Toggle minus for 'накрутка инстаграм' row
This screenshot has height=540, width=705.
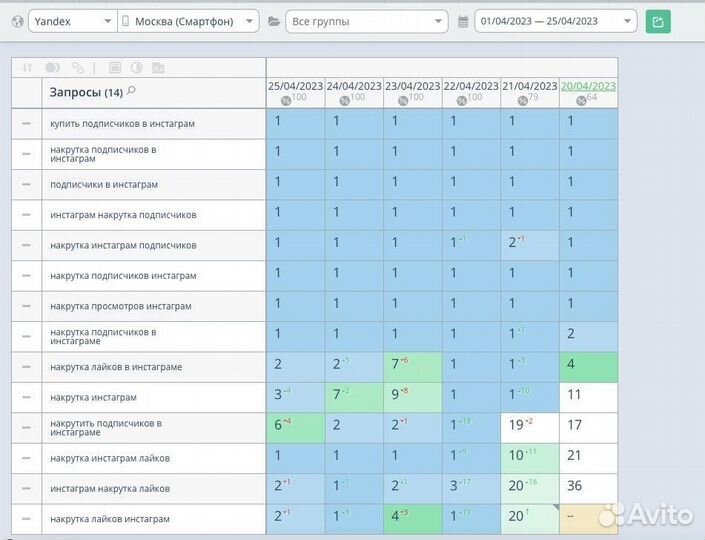coord(26,397)
